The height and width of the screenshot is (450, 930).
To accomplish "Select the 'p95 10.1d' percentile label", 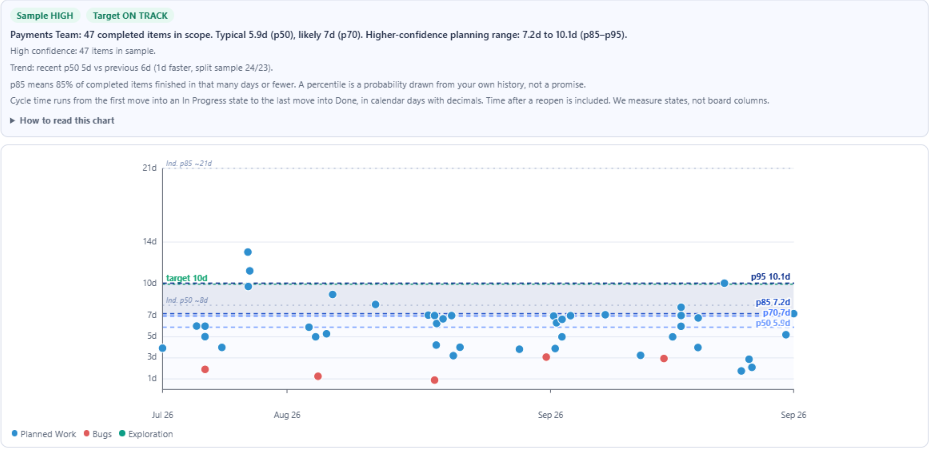I will 770,276.
